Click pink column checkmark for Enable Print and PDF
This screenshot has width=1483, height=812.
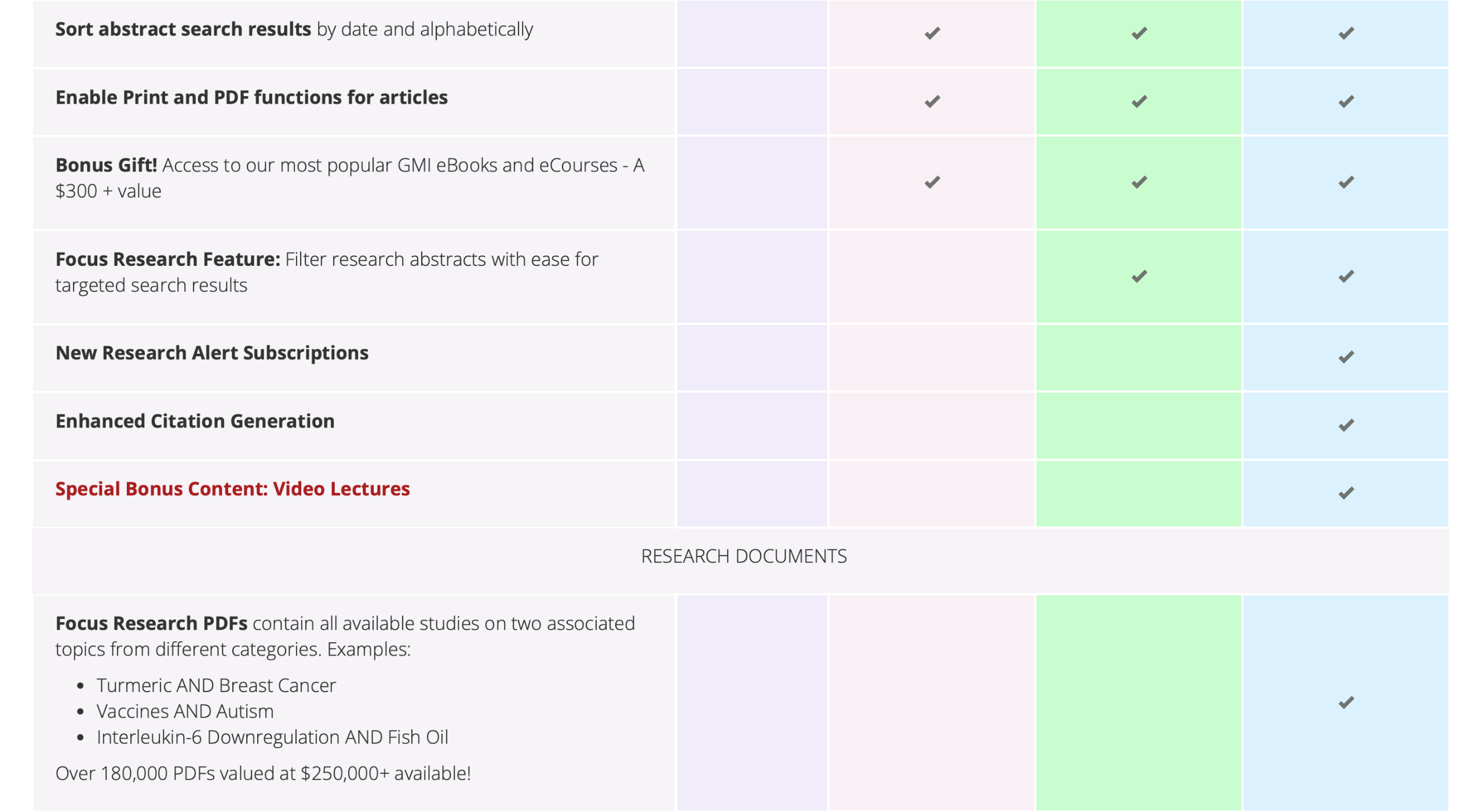pos(932,101)
